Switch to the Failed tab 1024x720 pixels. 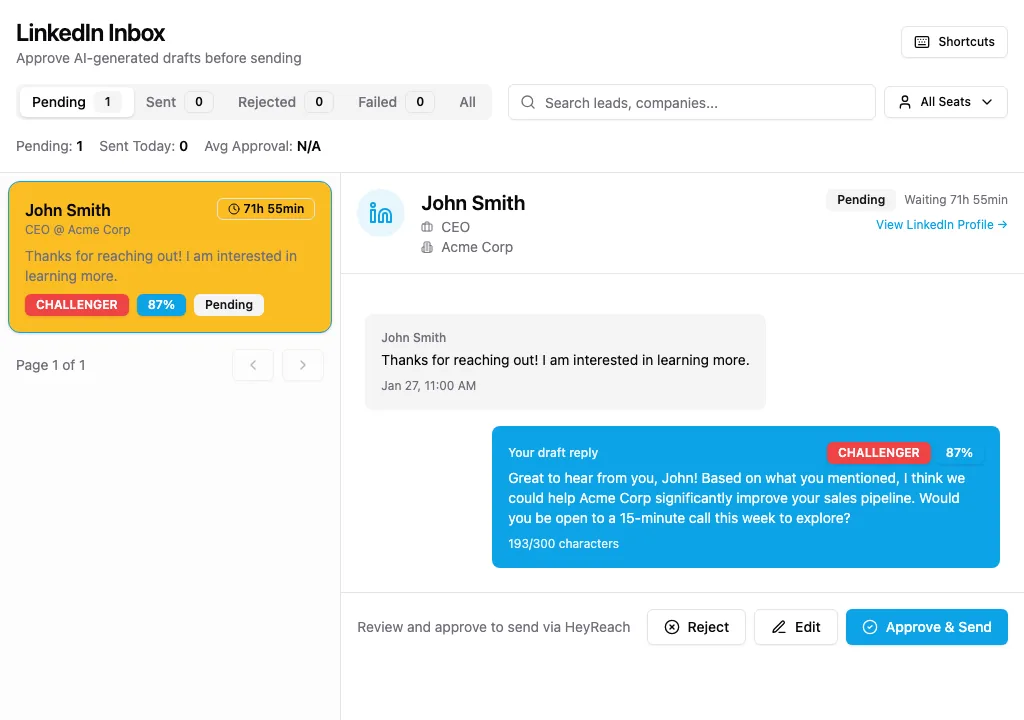(x=395, y=102)
